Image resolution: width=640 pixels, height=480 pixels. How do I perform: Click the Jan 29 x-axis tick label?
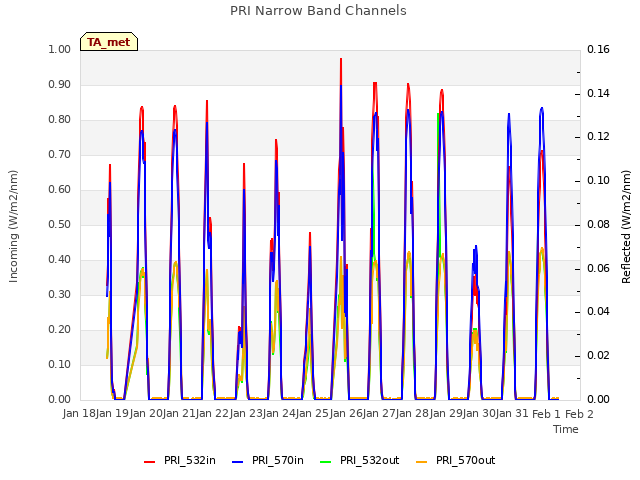(446, 414)
